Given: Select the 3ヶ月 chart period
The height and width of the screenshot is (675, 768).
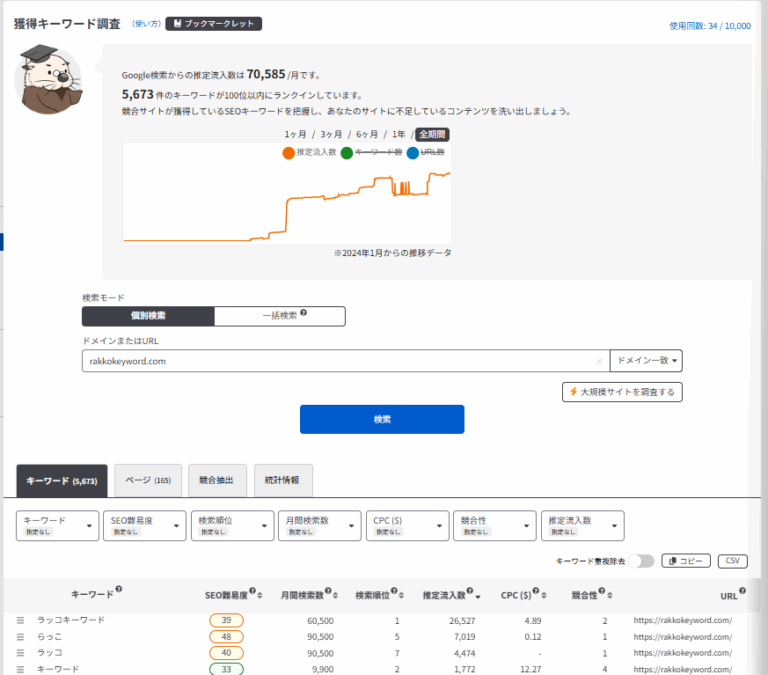Looking at the screenshot, I should [x=331, y=134].
